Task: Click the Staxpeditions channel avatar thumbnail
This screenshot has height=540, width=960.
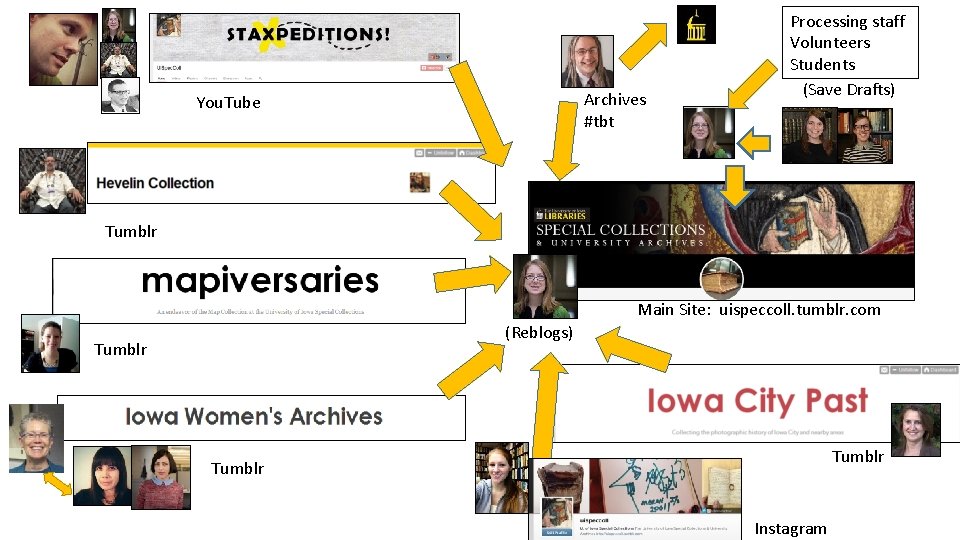Action: pyautogui.click(x=169, y=25)
